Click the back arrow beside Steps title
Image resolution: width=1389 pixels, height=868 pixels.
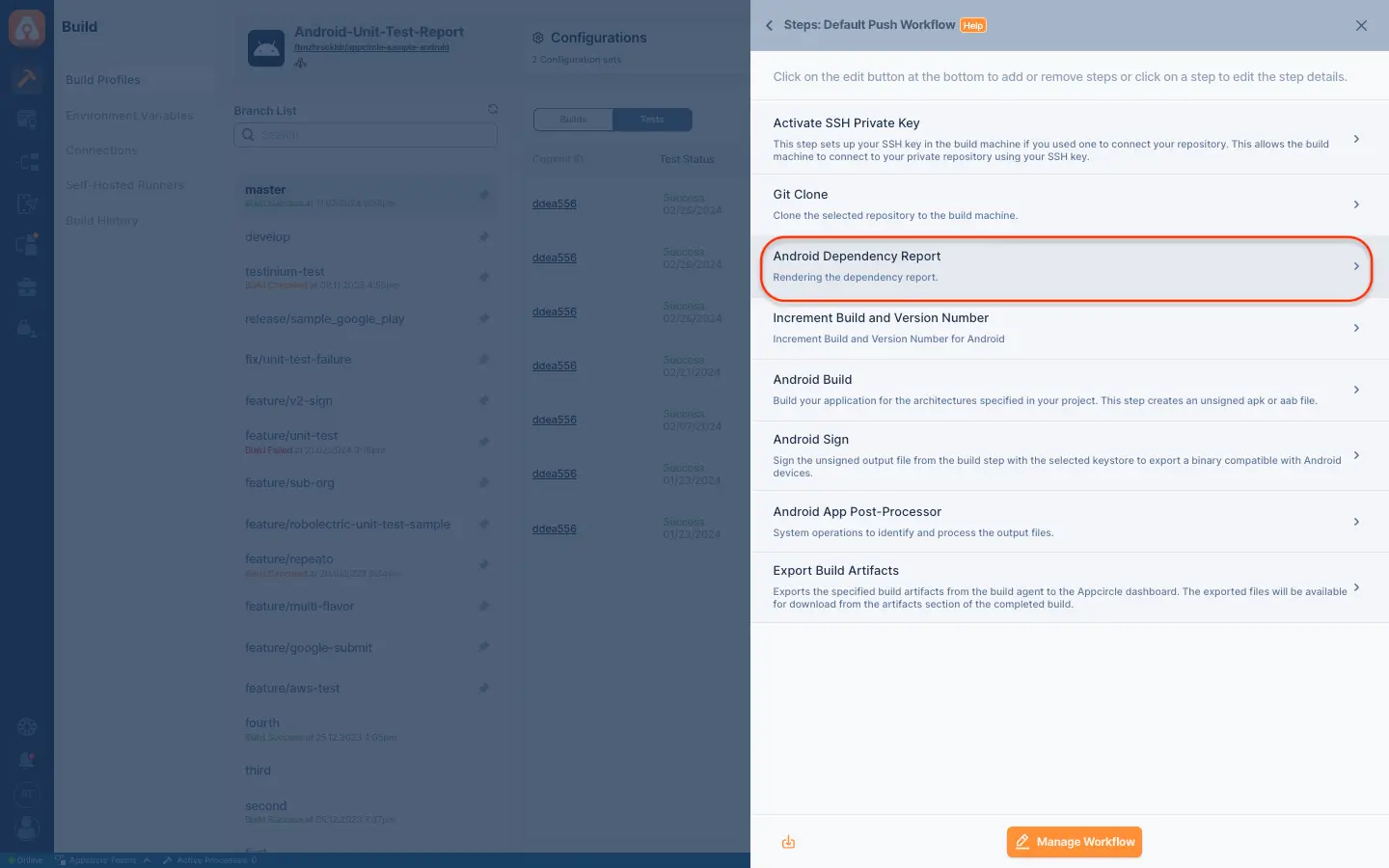pyautogui.click(x=769, y=26)
